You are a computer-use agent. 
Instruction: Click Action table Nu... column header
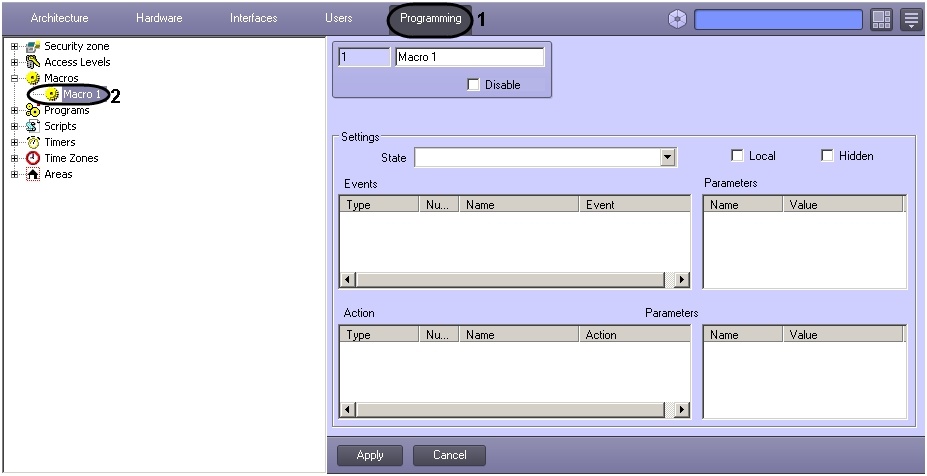tap(439, 335)
